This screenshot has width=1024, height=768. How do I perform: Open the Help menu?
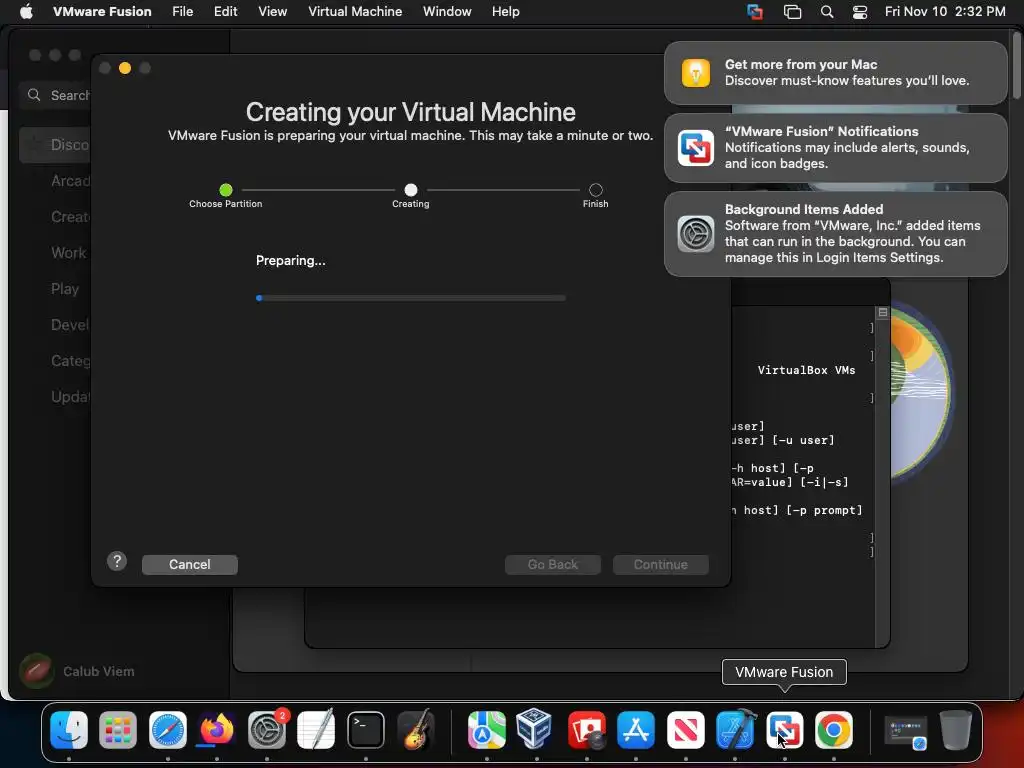point(505,11)
